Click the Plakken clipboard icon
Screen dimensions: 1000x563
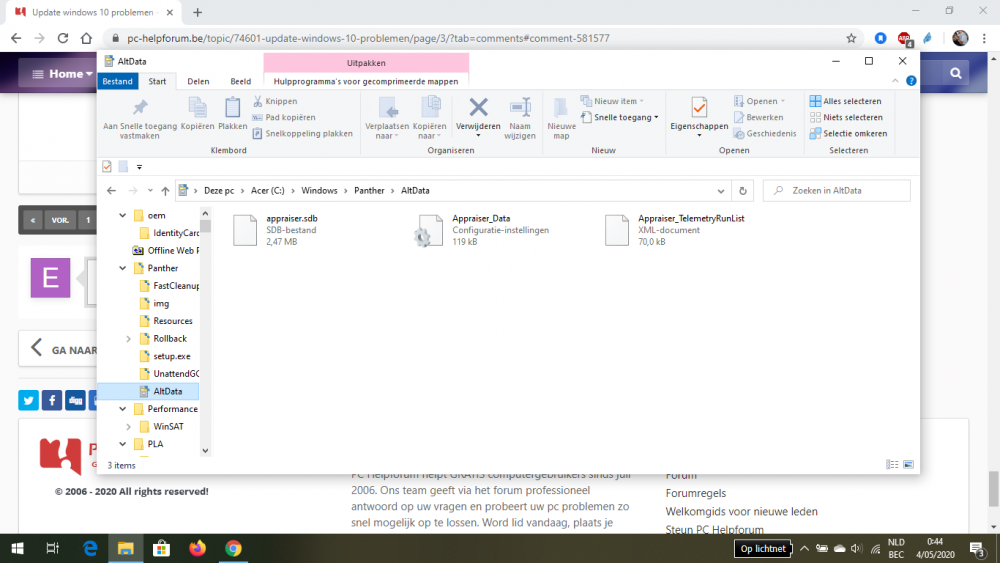coord(232,108)
